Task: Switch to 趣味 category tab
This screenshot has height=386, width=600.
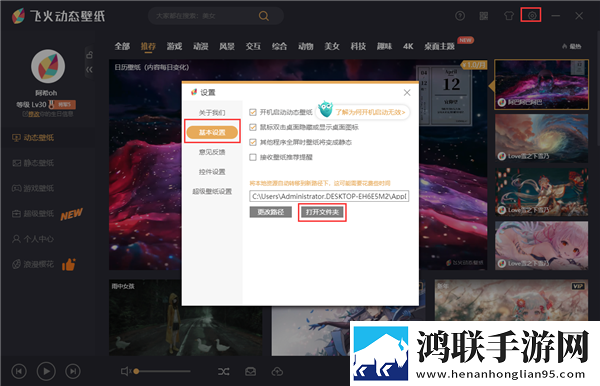Action: (x=384, y=46)
